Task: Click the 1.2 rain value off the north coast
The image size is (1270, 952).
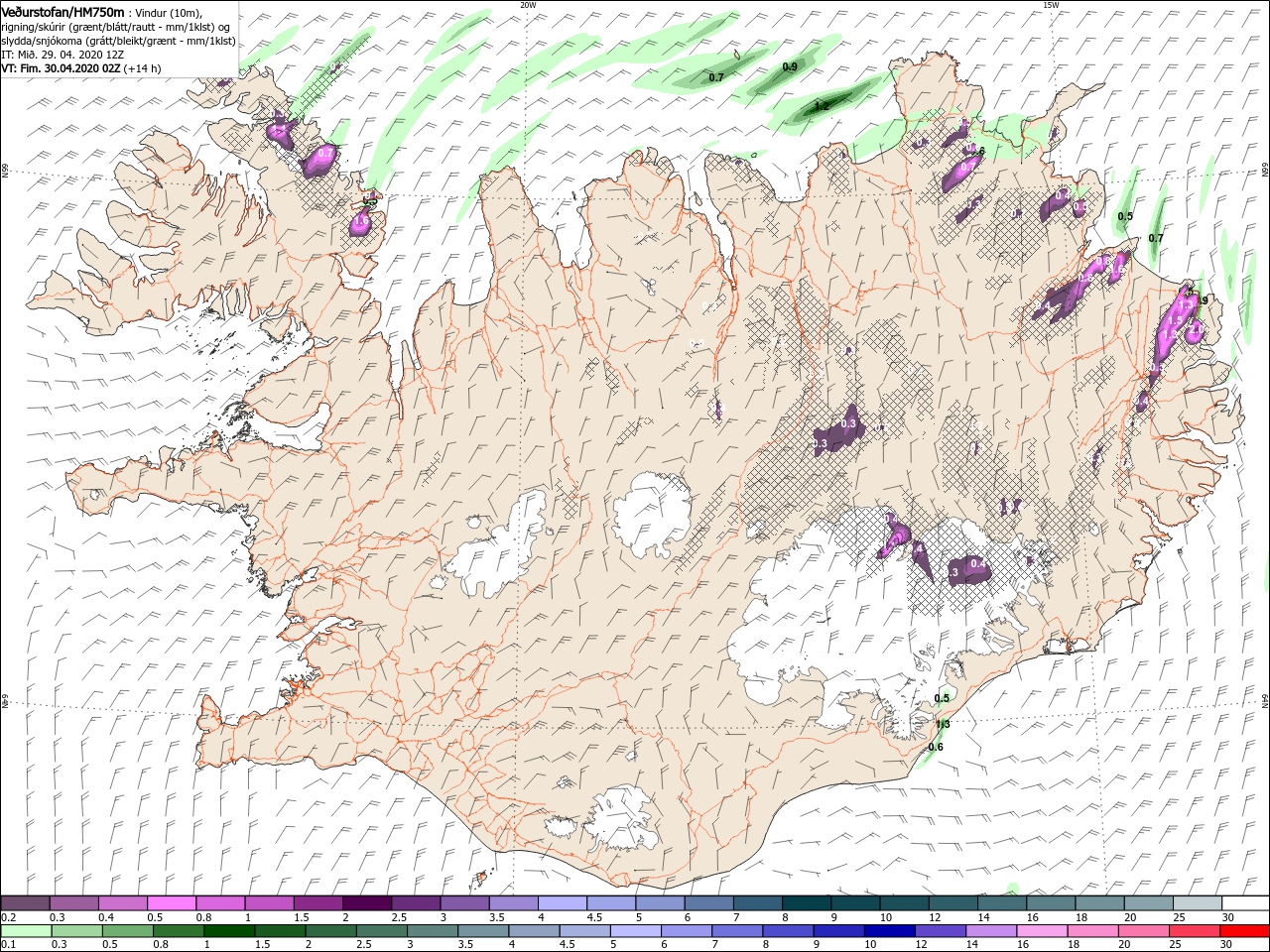Action: (822, 106)
